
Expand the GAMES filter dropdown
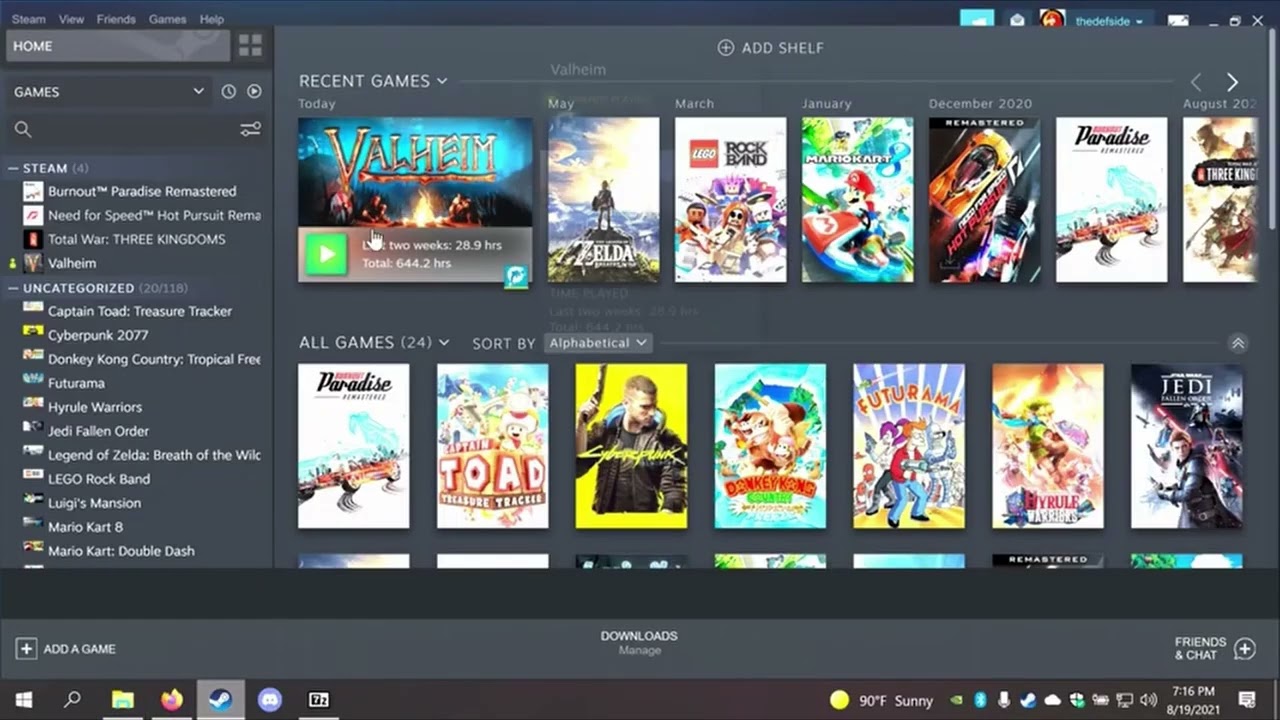pos(108,91)
